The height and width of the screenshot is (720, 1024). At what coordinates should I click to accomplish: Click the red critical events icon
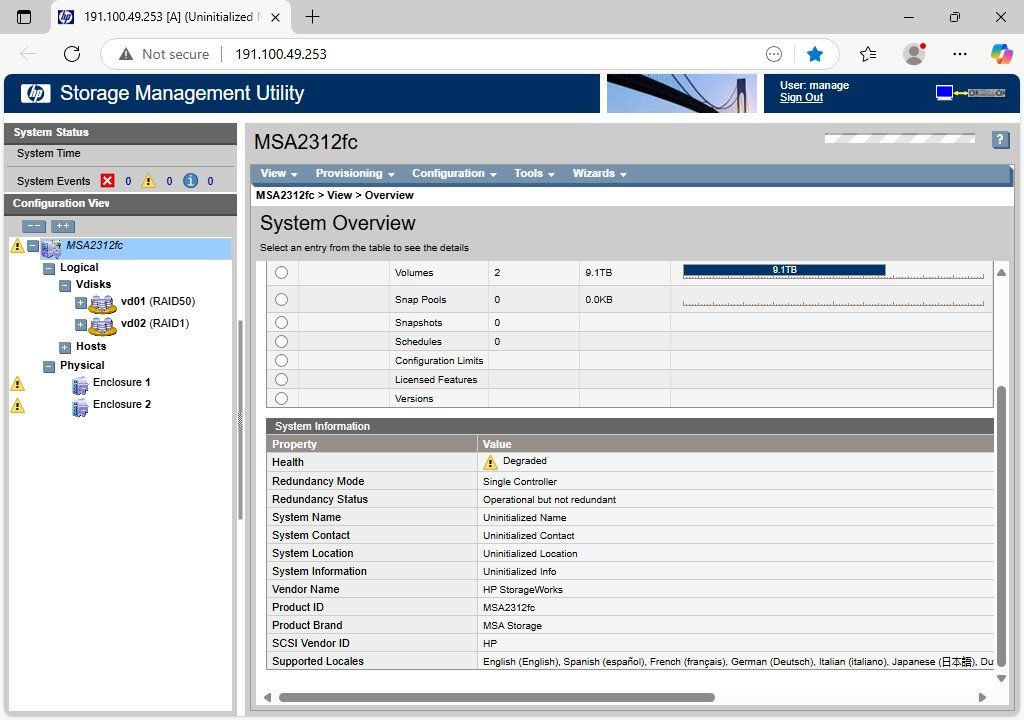point(108,180)
